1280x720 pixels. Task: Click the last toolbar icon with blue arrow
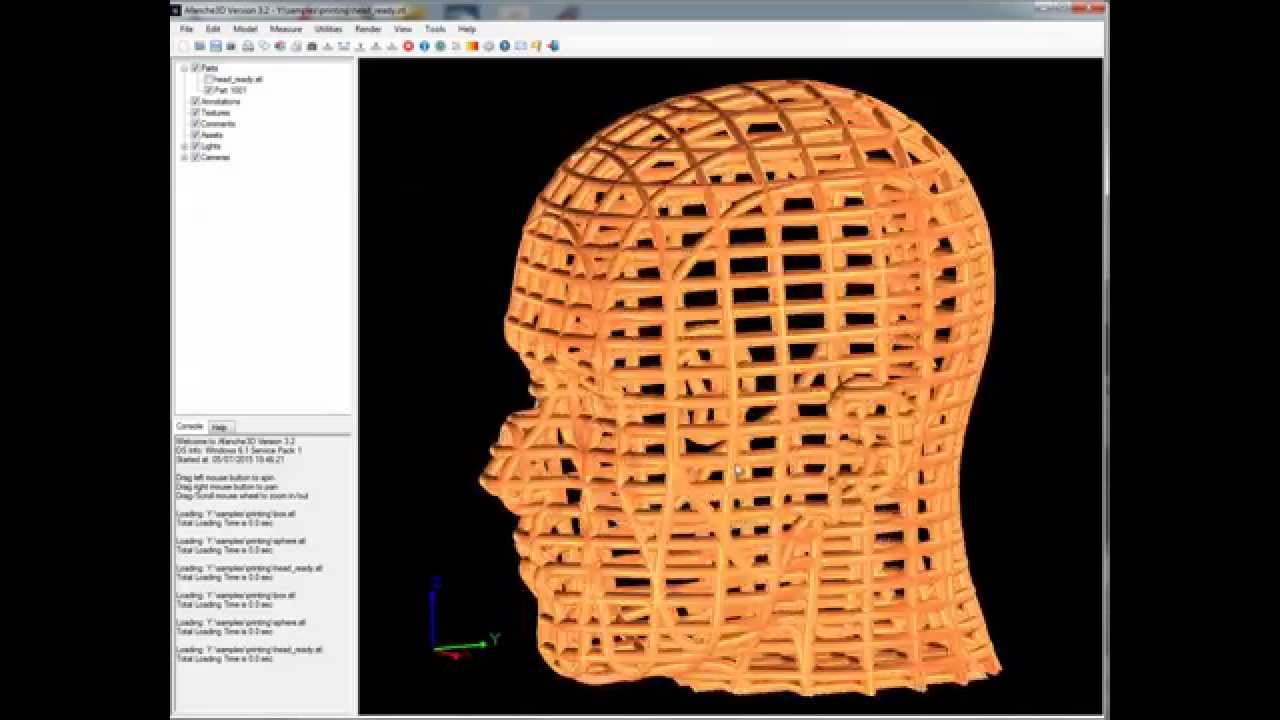553,46
